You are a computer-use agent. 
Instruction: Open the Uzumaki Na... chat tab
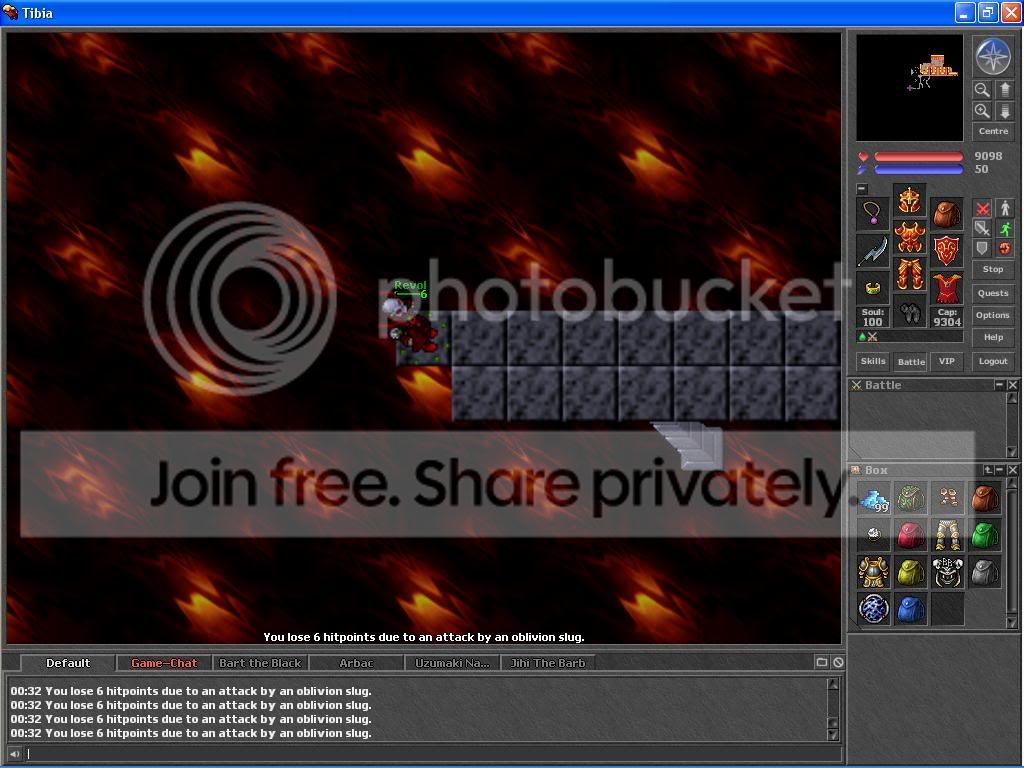point(452,663)
